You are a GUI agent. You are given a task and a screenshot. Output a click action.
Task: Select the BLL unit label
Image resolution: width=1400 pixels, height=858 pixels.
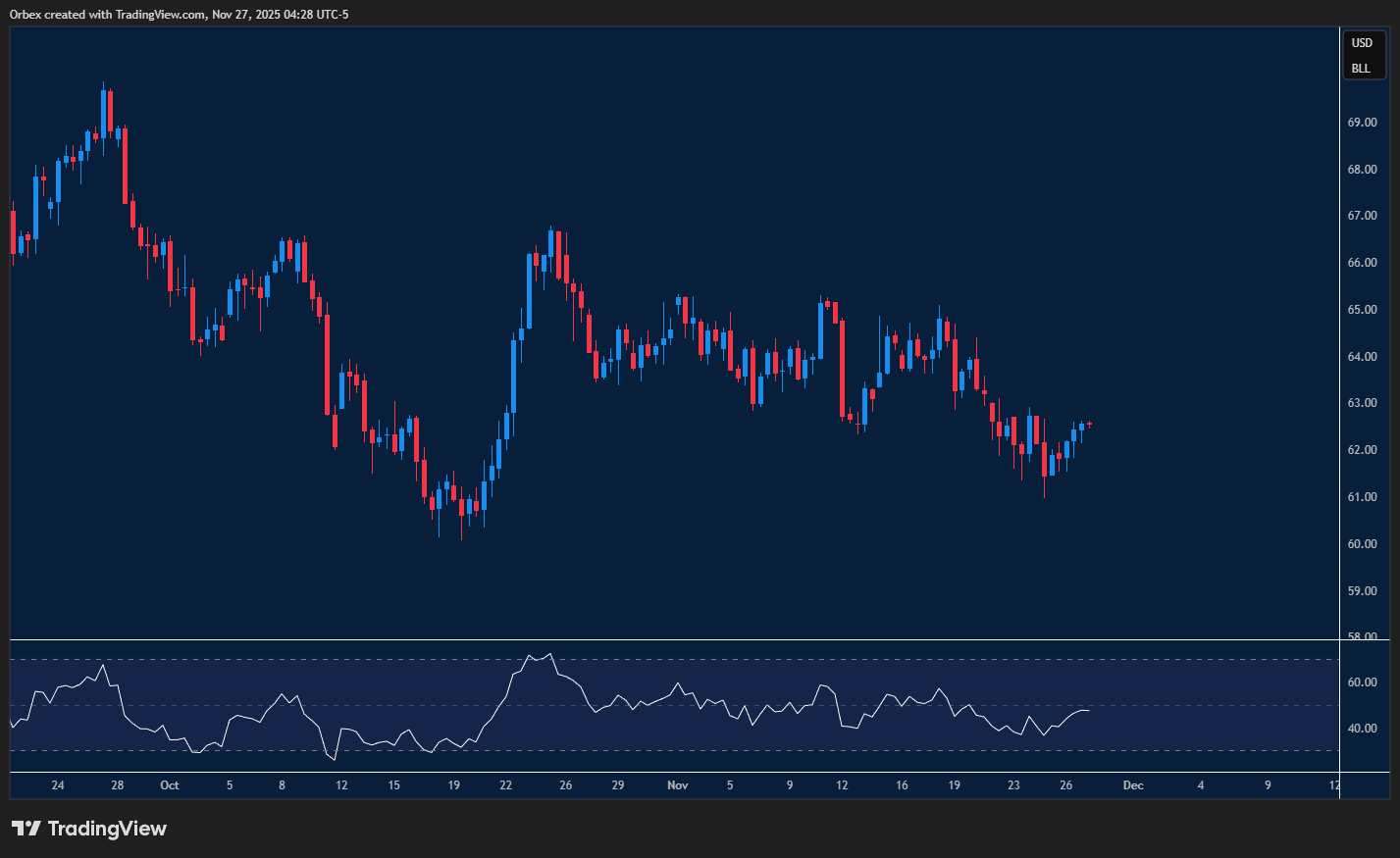point(1361,69)
